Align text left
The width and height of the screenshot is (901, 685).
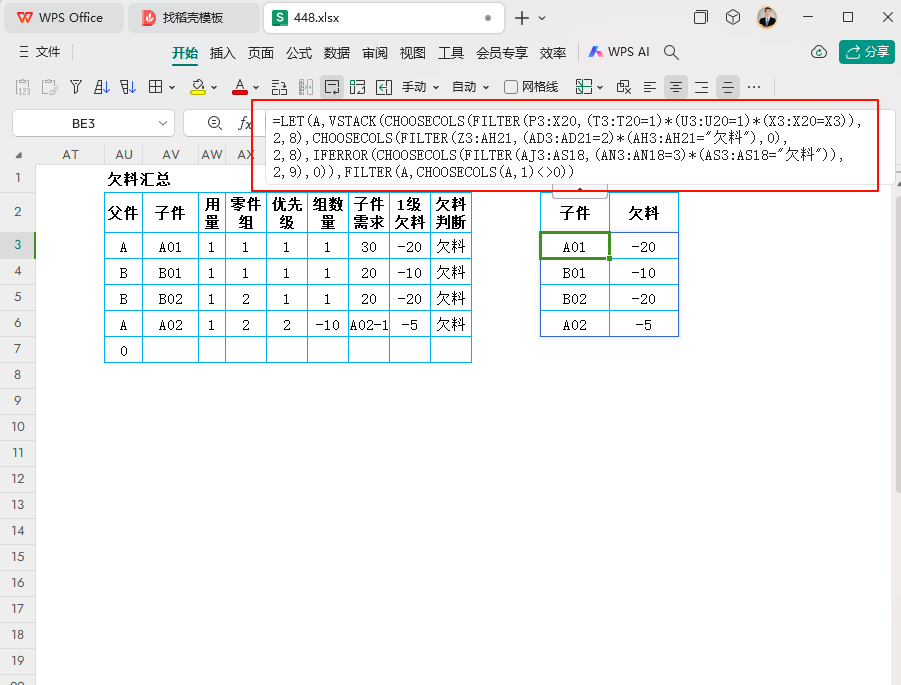(650, 87)
